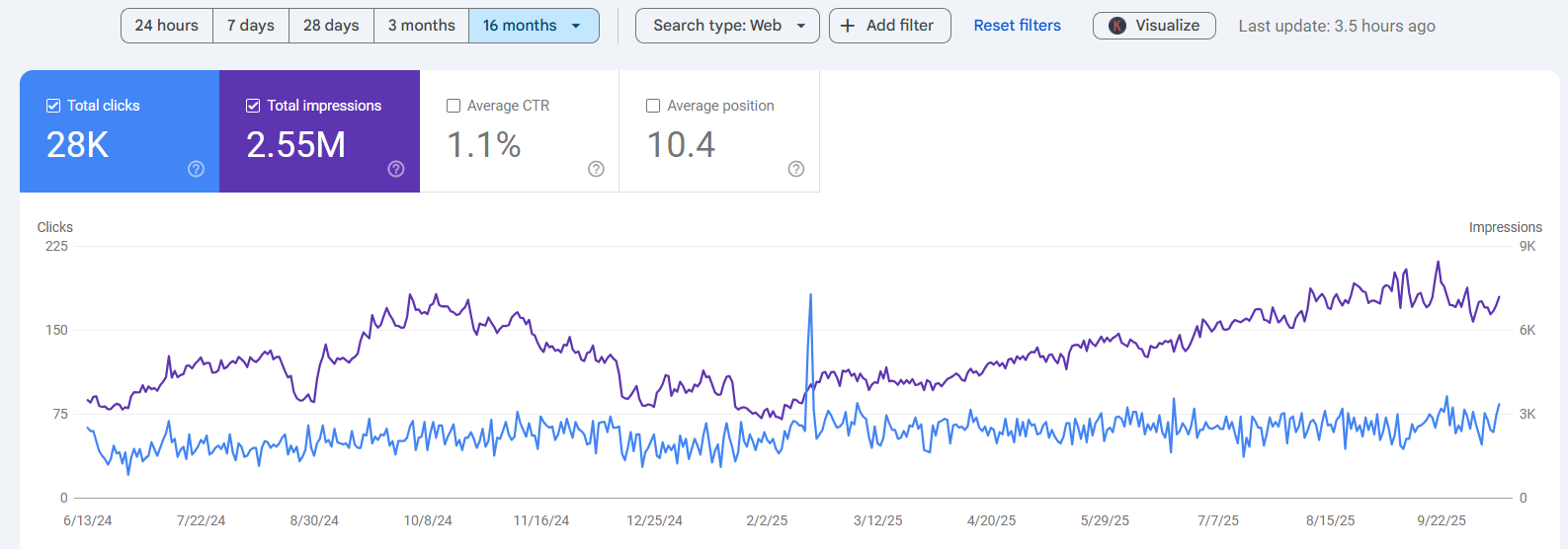
Task: Click the 2/2/25 date label on the chart axis
Action: click(767, 520)
